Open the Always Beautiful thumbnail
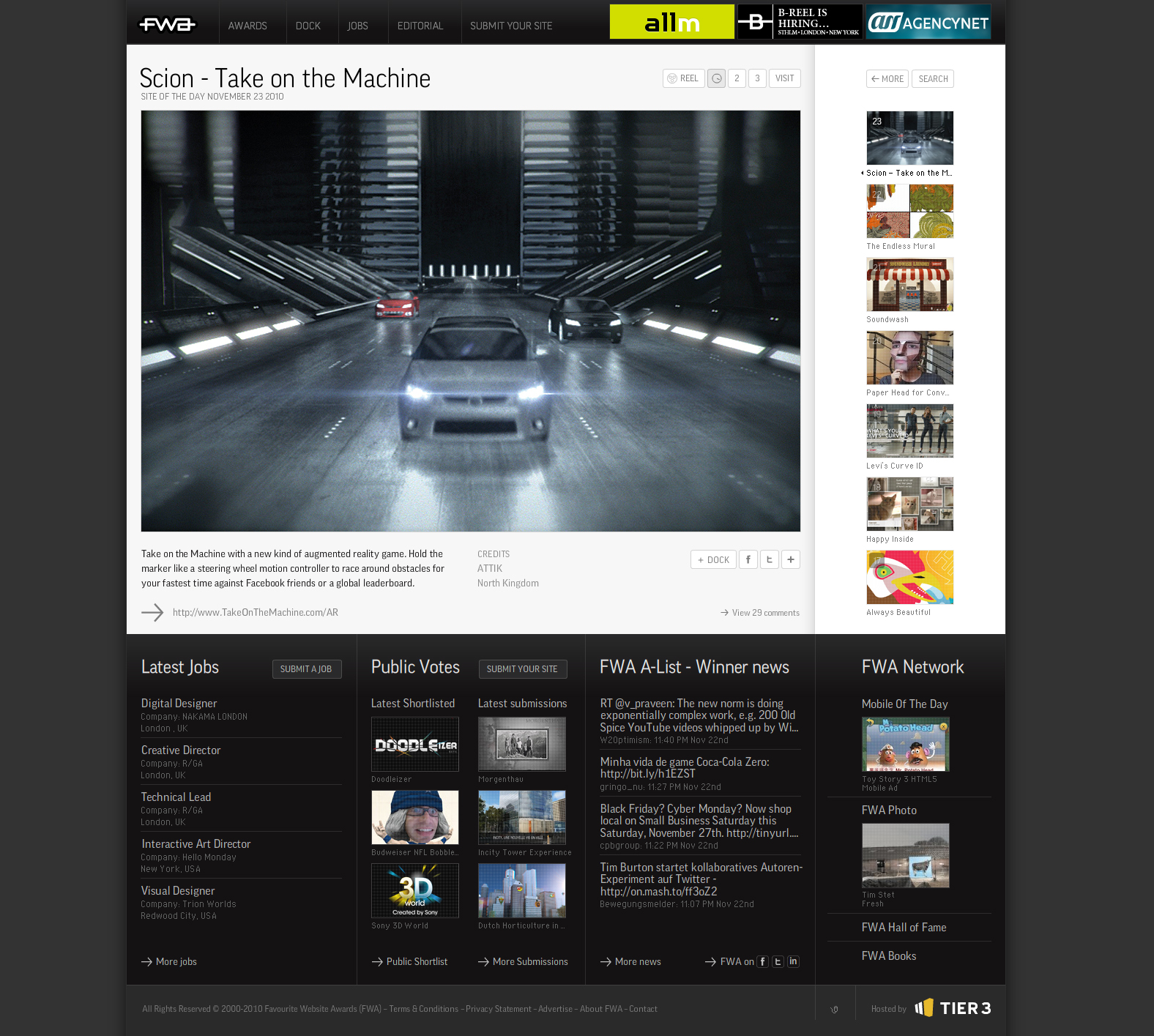1154x1036 pixels. 910,577
